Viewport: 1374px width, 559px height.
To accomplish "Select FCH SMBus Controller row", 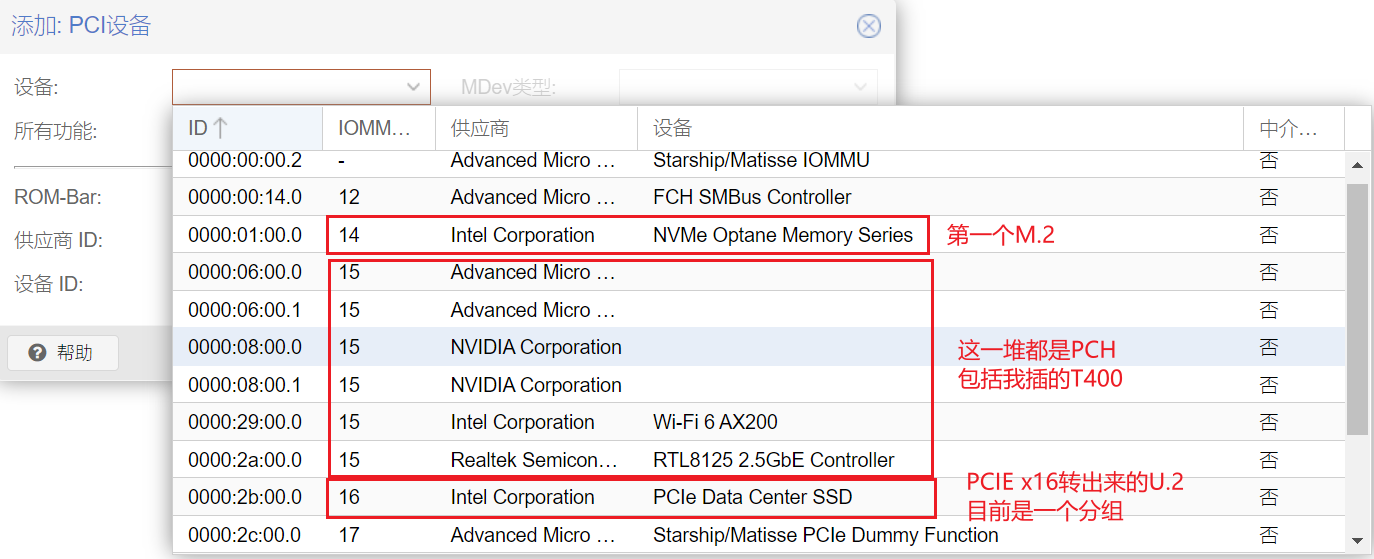I will pos(759,197).
